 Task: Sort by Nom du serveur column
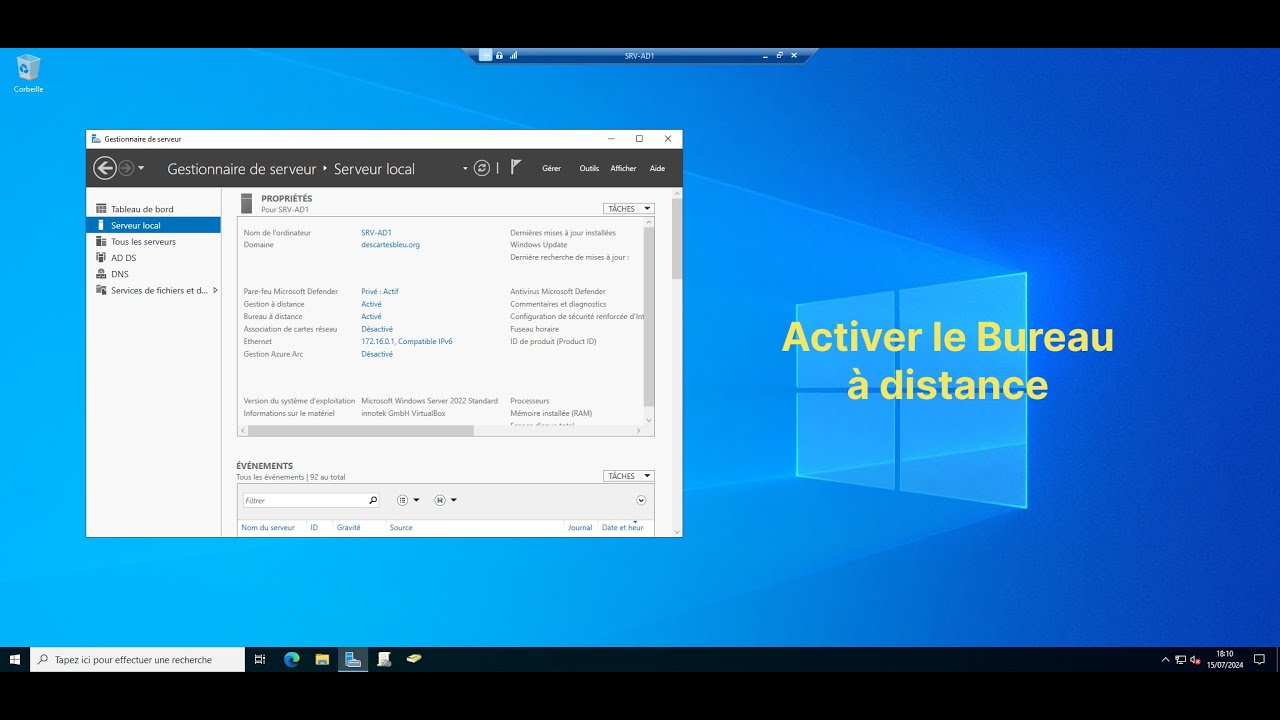[x=268, y=527]
